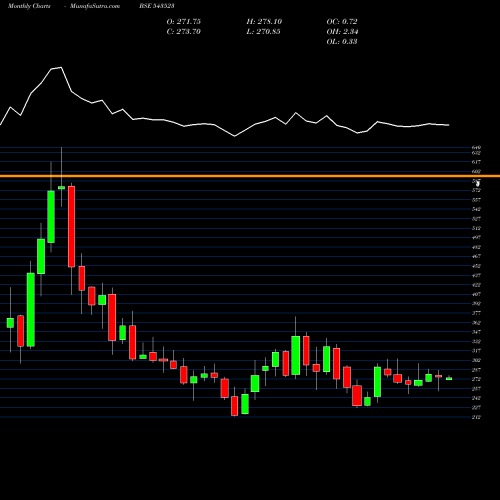Click the 572 price axis label
500x500 pixels.
476,190
